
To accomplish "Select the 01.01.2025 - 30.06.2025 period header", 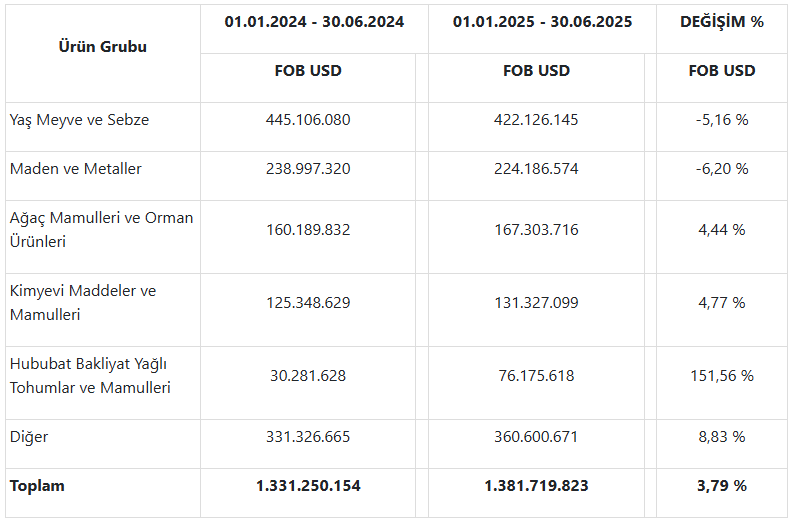I will (542, 21).
